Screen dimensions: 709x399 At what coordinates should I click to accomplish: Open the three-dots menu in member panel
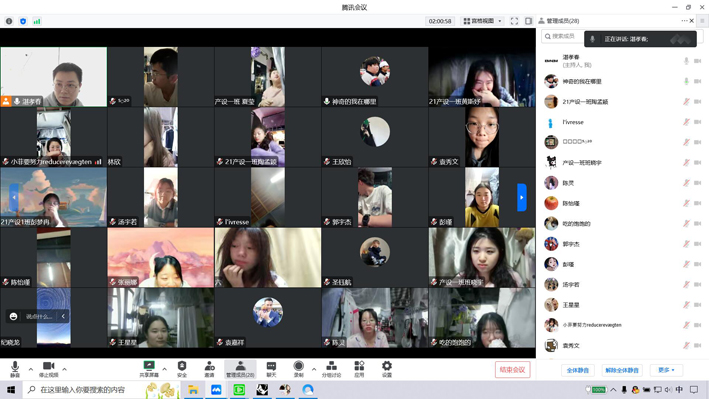click(x=684, y=21)
